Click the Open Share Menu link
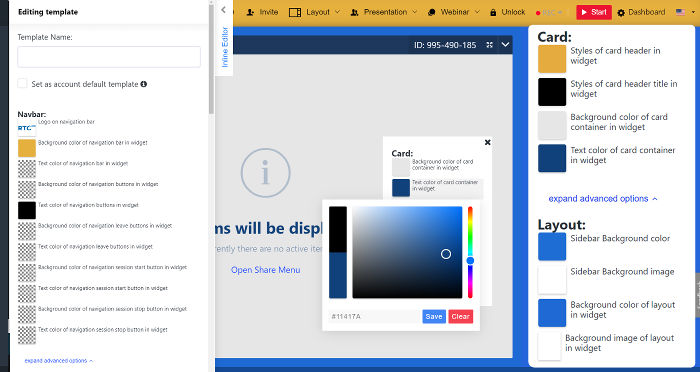 pyautogui.click(x=266, y=270)
